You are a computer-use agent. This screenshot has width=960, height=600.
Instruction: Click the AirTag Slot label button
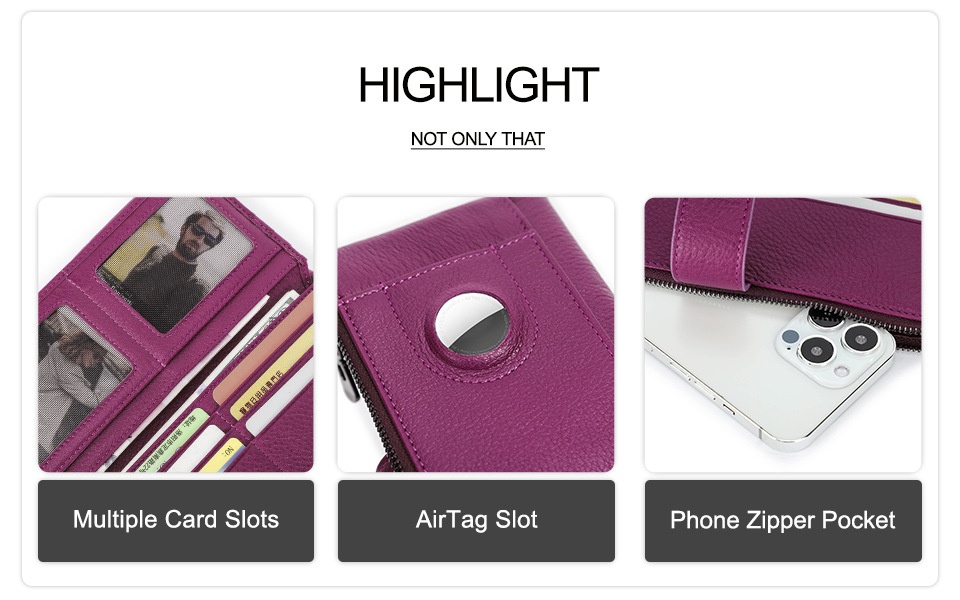(x=476, y=521)
